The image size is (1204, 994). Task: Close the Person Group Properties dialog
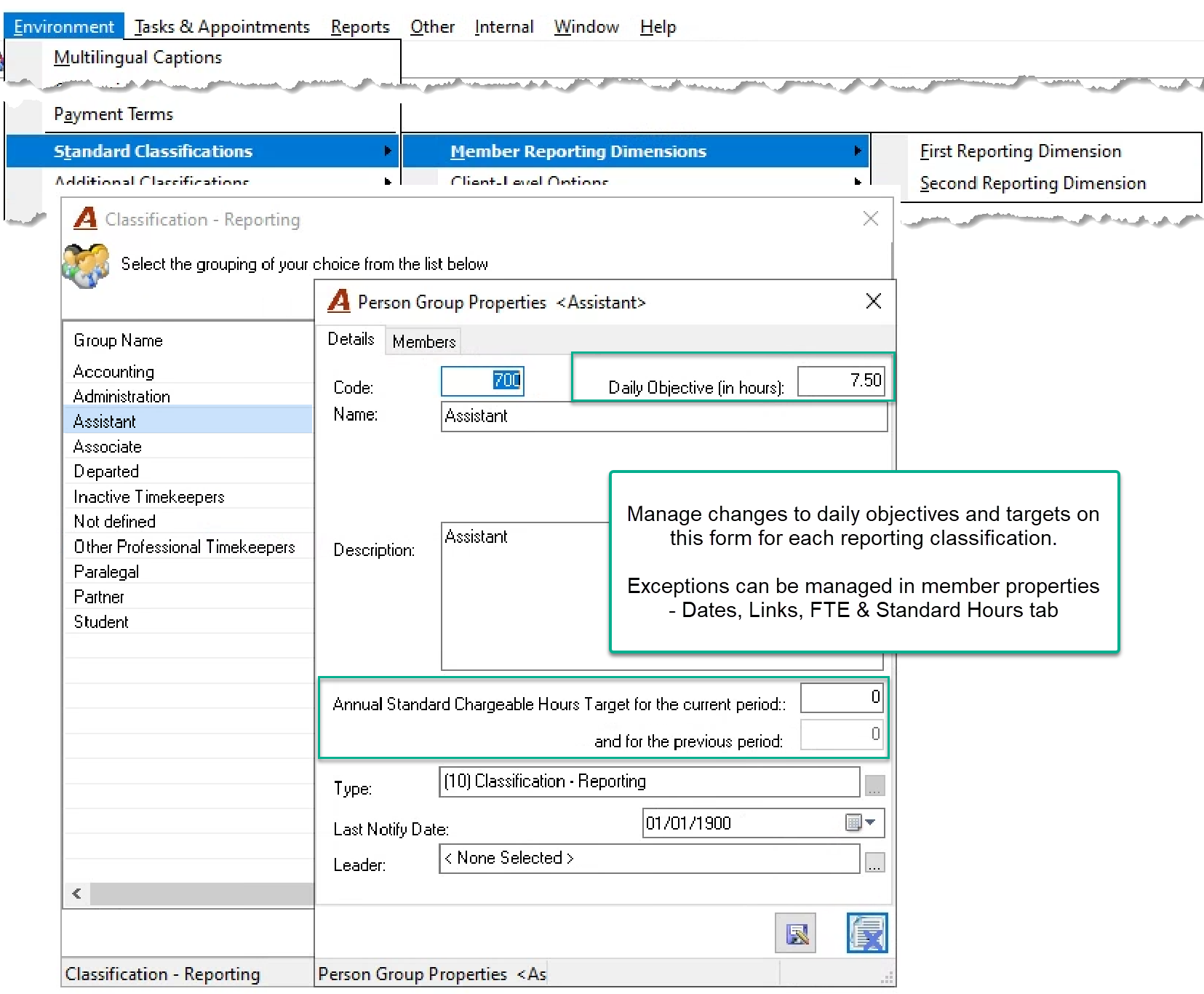tap(874, 301)
